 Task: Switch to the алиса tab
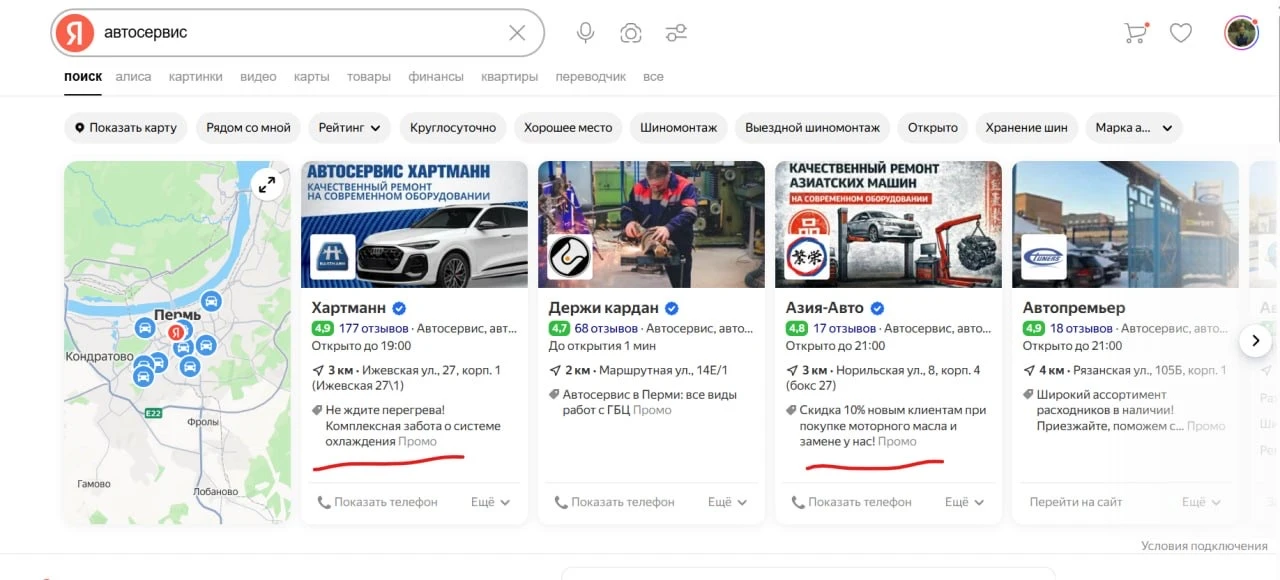pos(133,77)
